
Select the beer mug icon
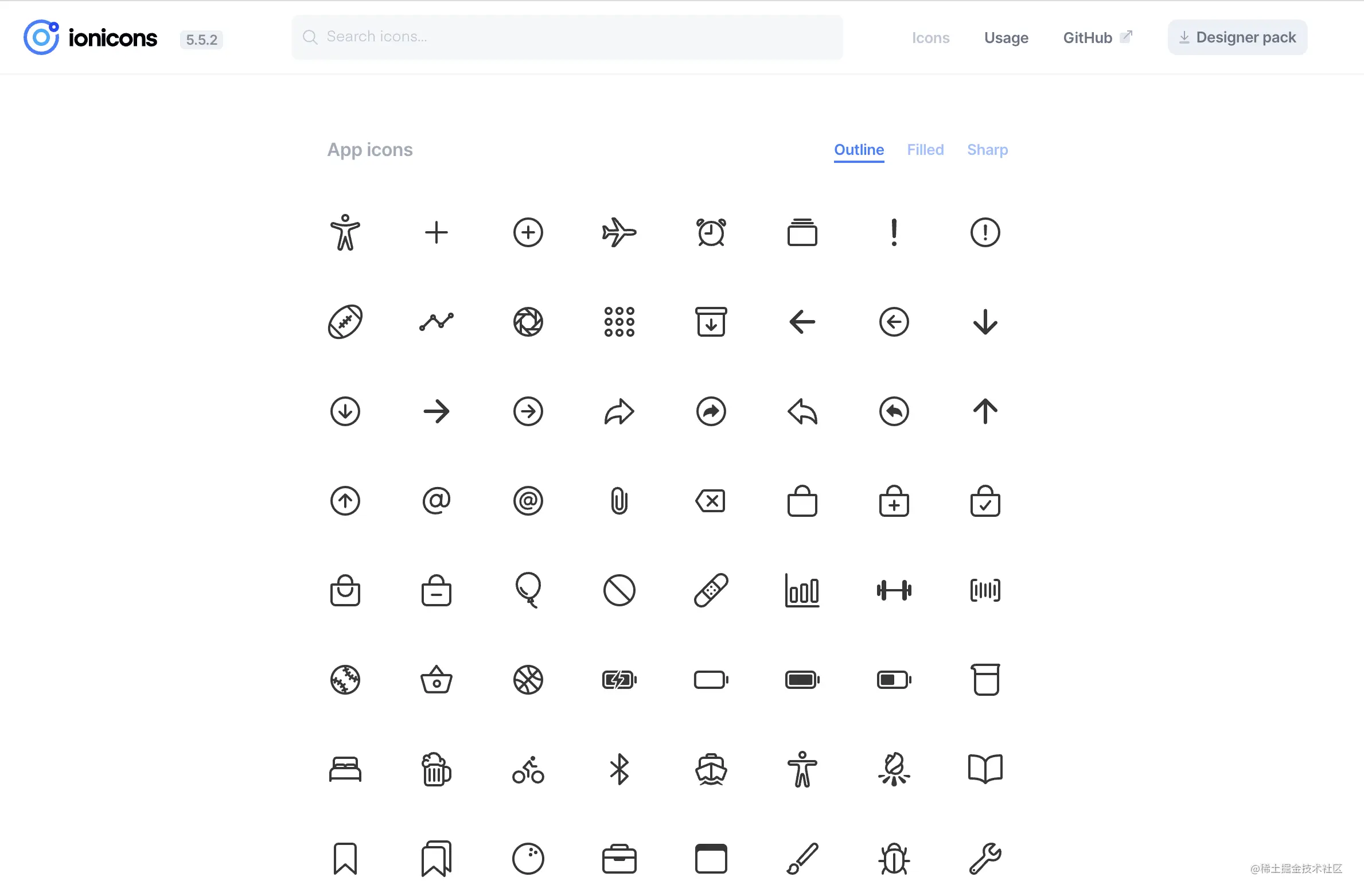tap(436, 769)
